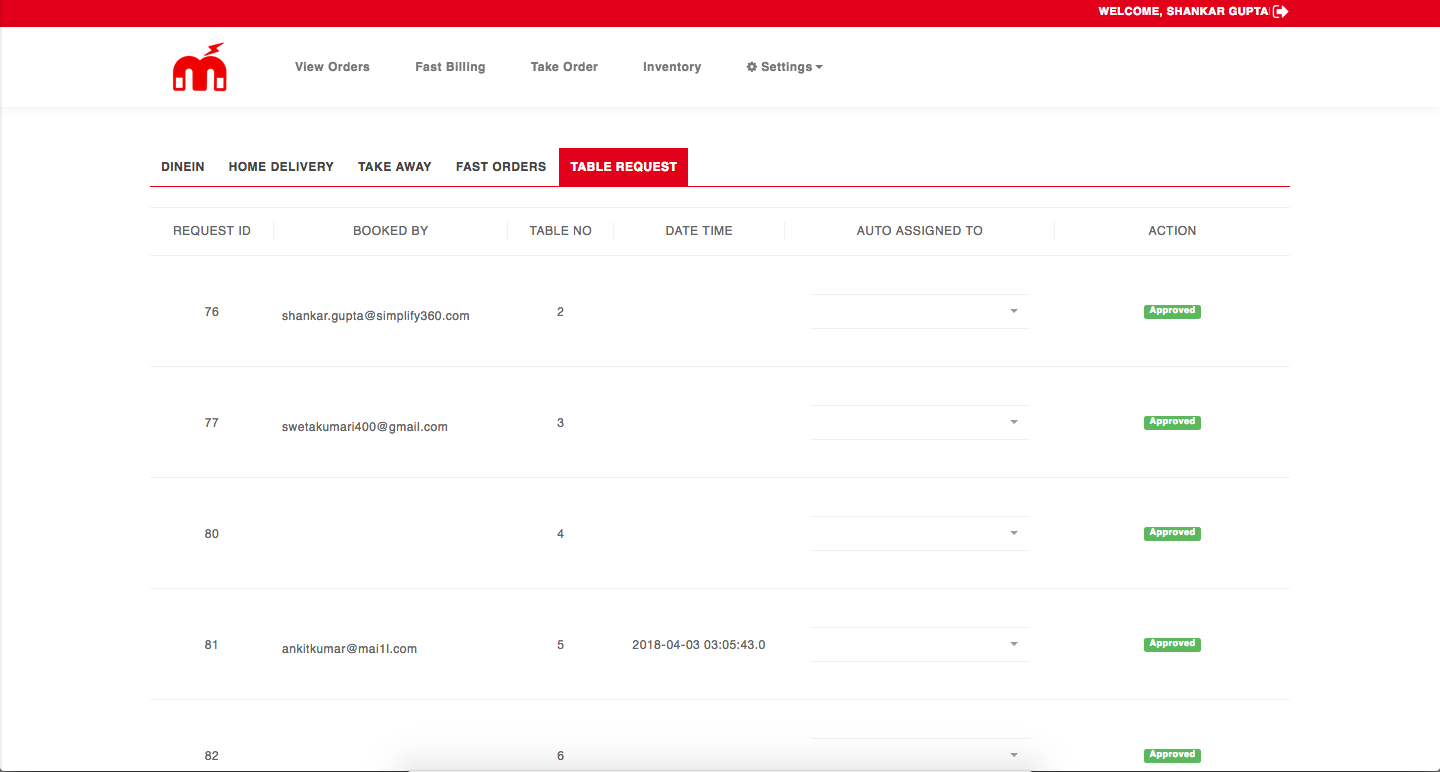Click the Approved badge for request 77
Image resolution: width=1440 pixels, height=772 pixels.
click(x=1172, y=422)
